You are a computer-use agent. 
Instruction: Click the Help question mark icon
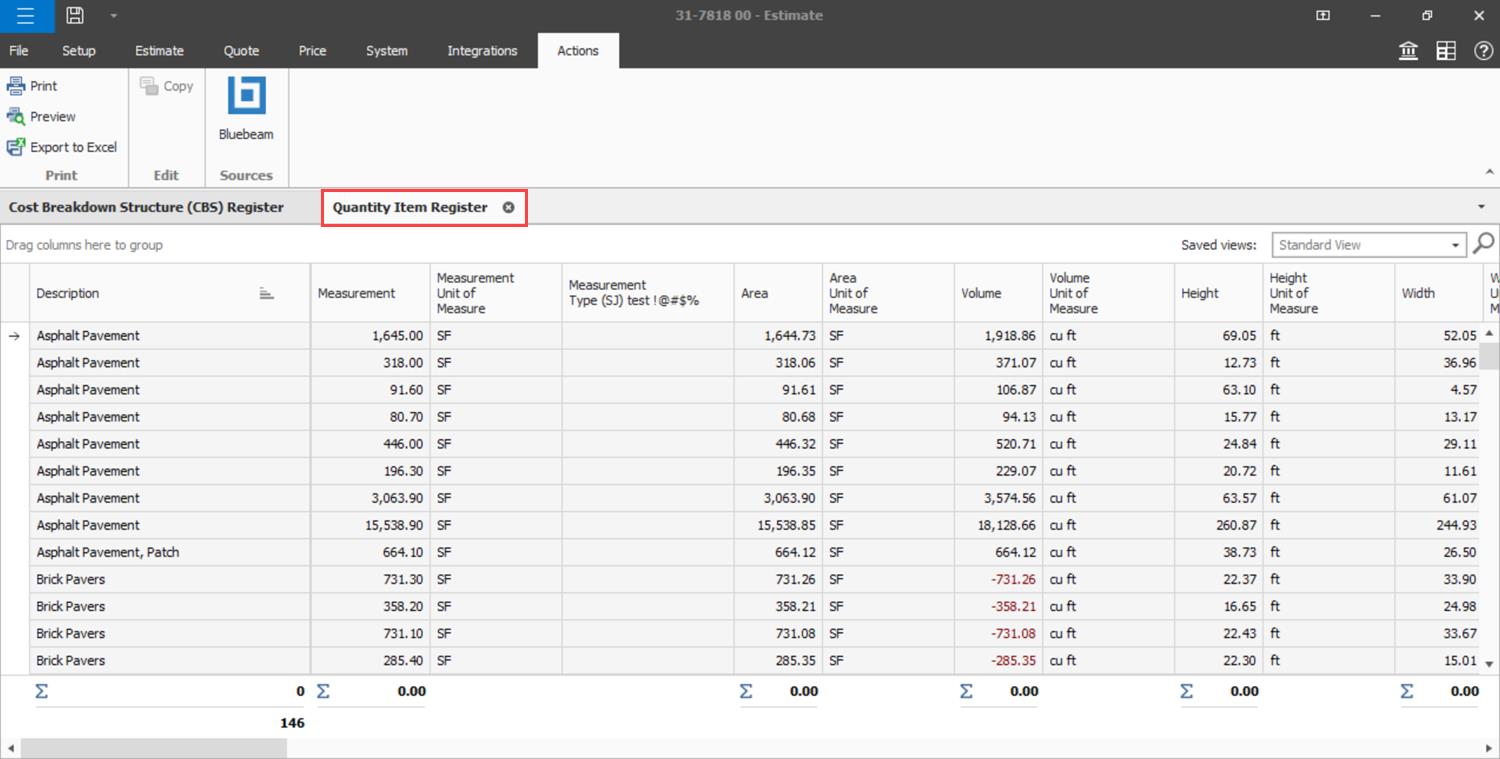pyautogui.click(x=1484, y=51)
